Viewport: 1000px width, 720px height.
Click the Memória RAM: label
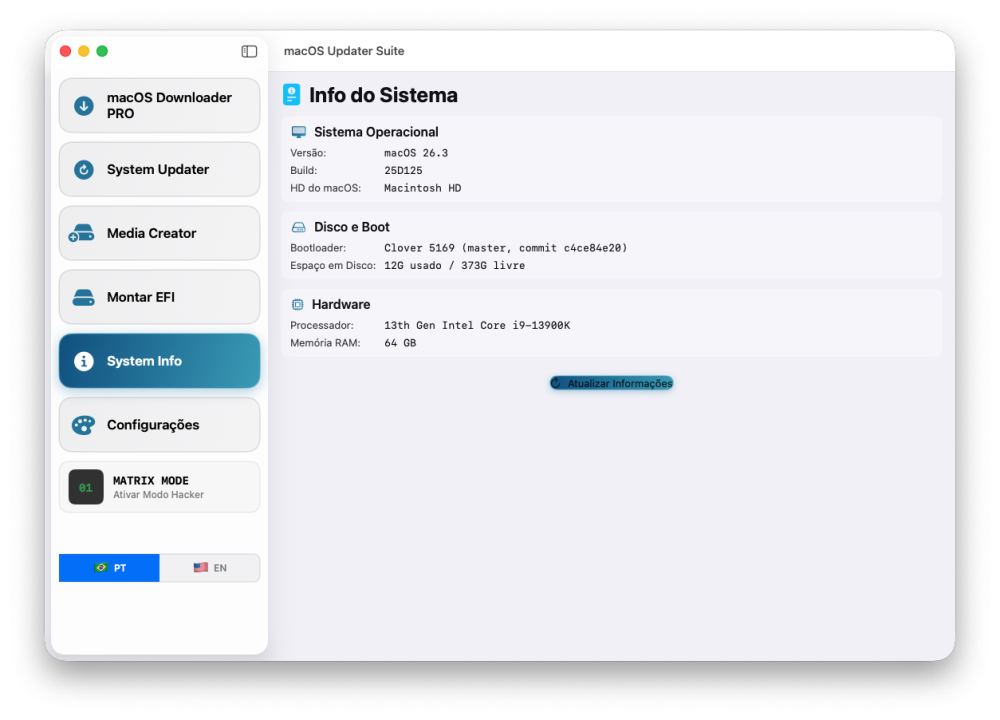tap(325, 343)
